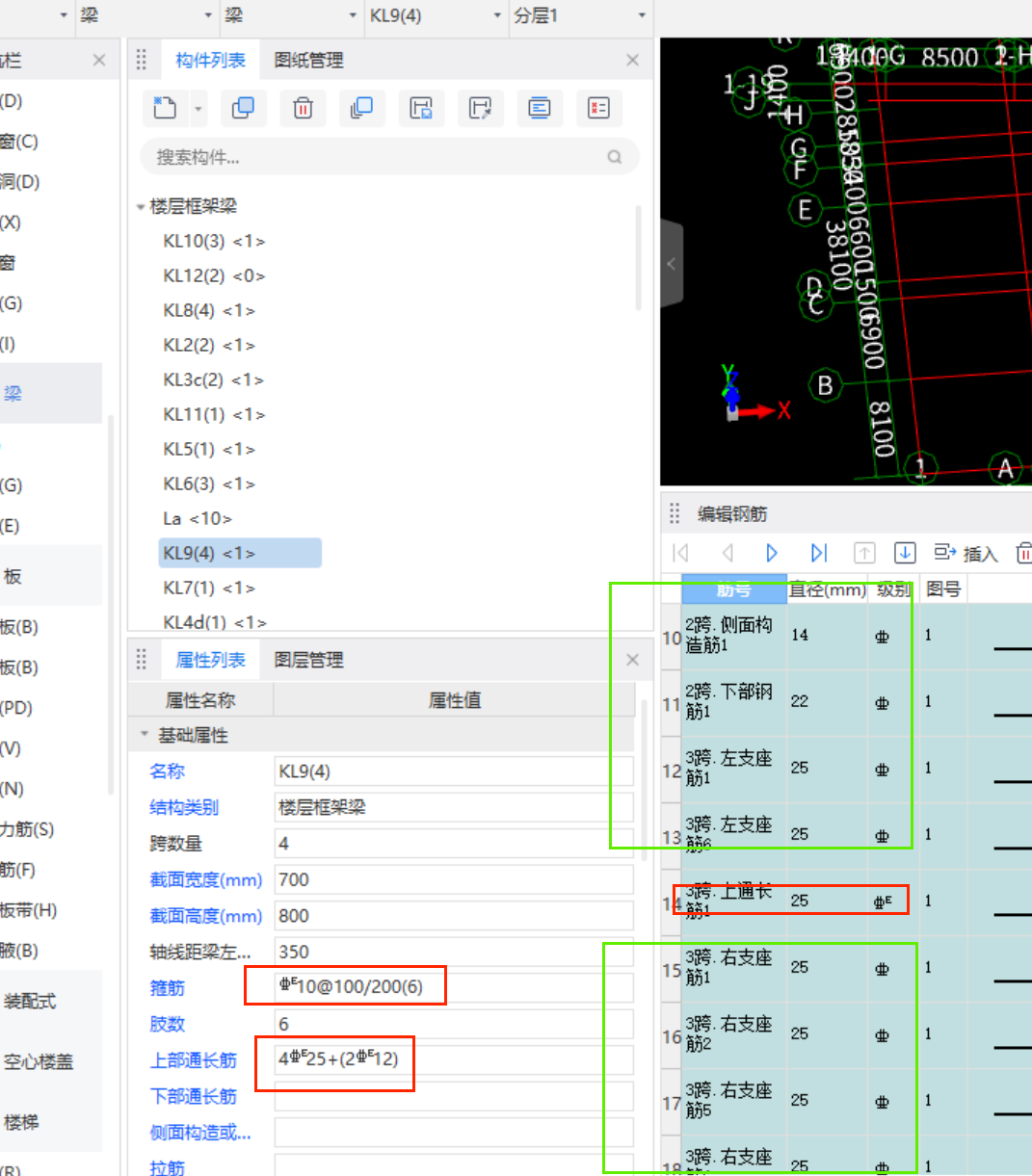1032x1176 pixels.
Task: Open the 分层1 layer dropdown
Action: click(642, 15)
